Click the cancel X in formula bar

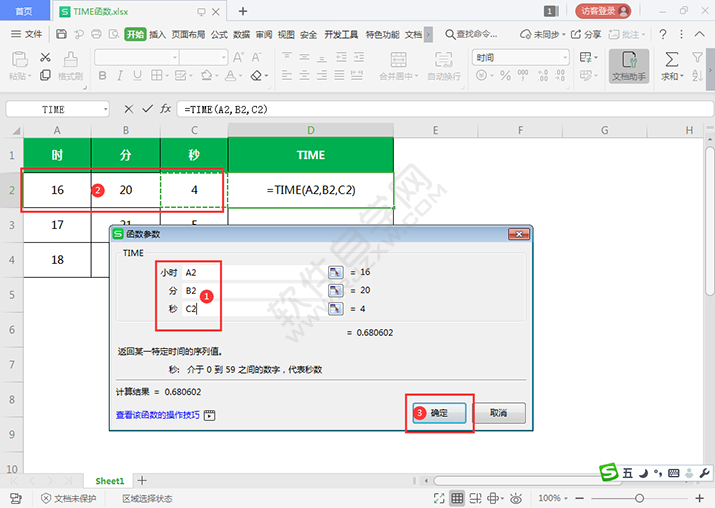(x=129, y=109)
